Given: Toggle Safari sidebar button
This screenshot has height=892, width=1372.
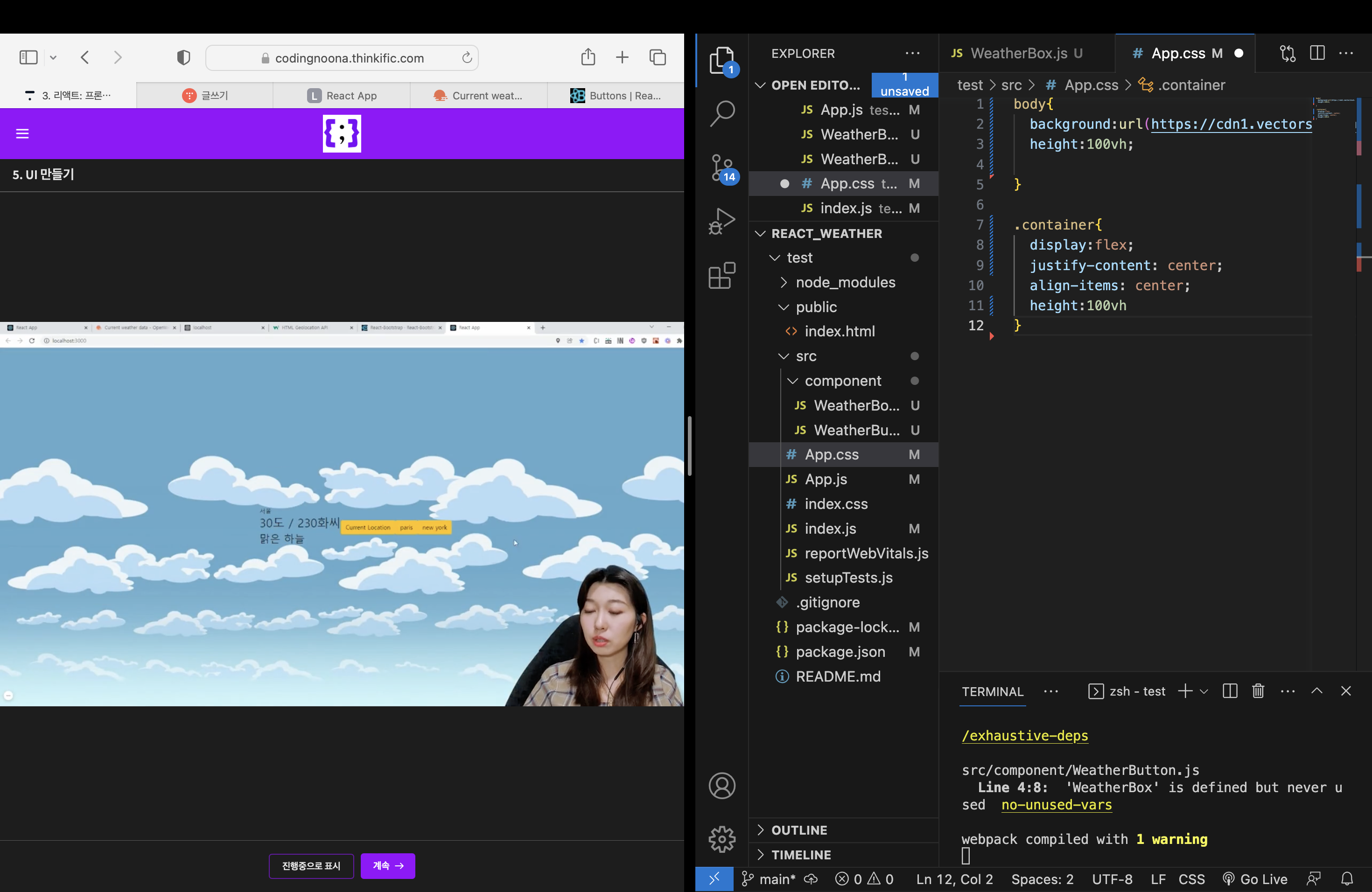Looking at the screenshot, I should coord(28,57).
